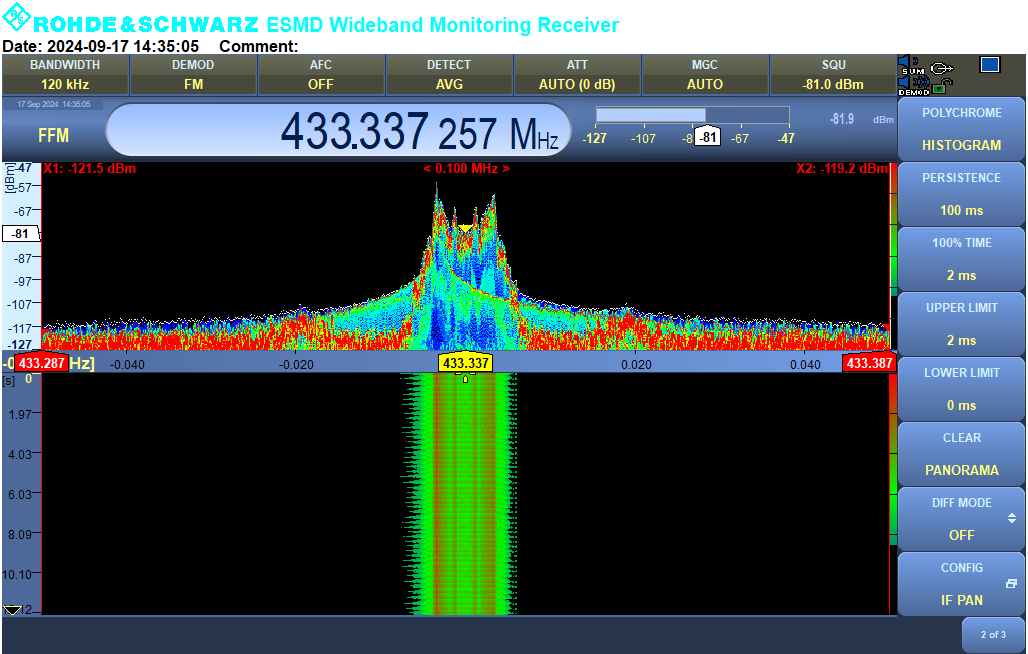Click the green unlocked padlock icon
Screen dimensions: 1028x654
tap(942, 86)
